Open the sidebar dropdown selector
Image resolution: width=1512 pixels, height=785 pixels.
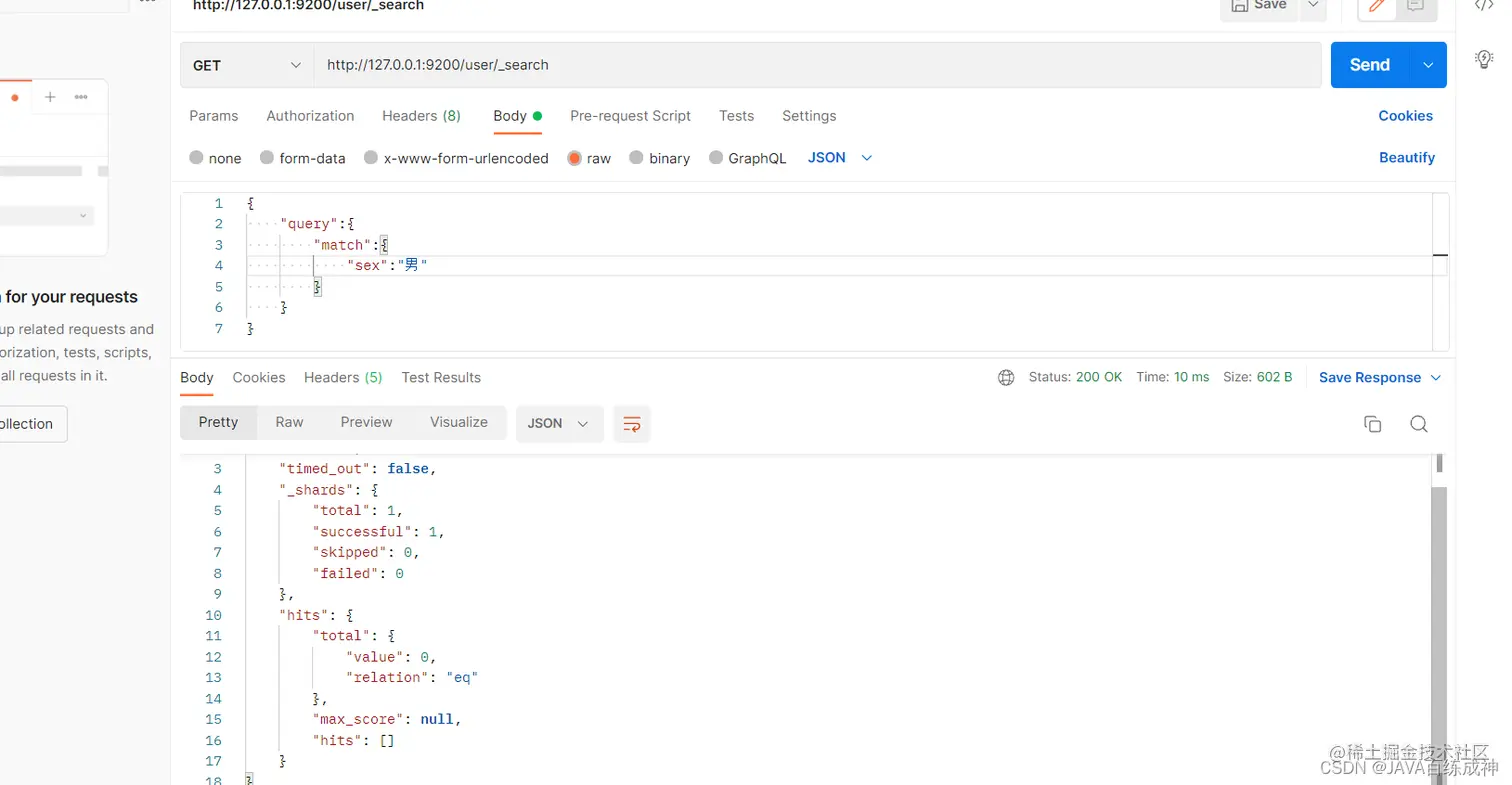pyautogui.click(x=46, y=215)
